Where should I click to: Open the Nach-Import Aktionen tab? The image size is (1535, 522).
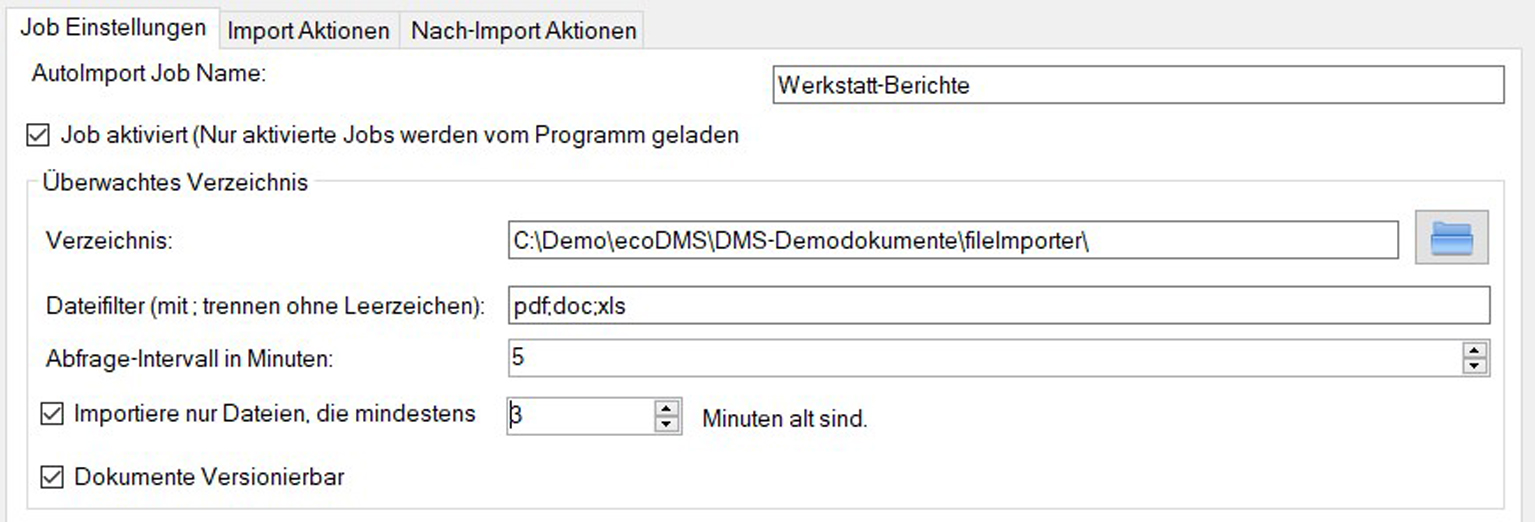click(523, 31)
